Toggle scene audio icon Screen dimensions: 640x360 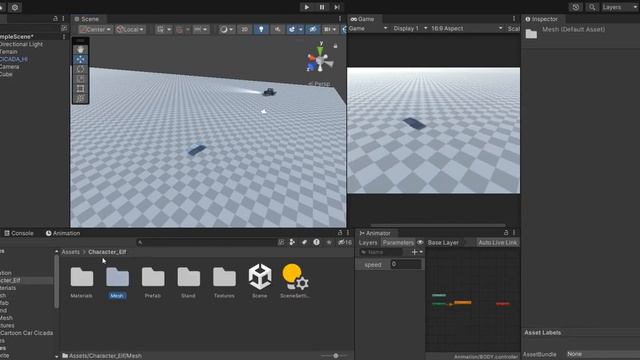277,29
